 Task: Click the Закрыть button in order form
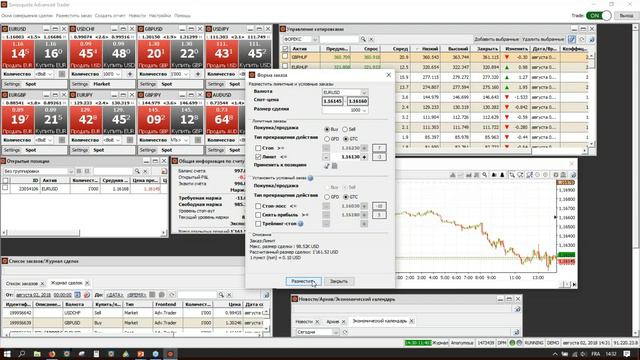tap(339, 281)
